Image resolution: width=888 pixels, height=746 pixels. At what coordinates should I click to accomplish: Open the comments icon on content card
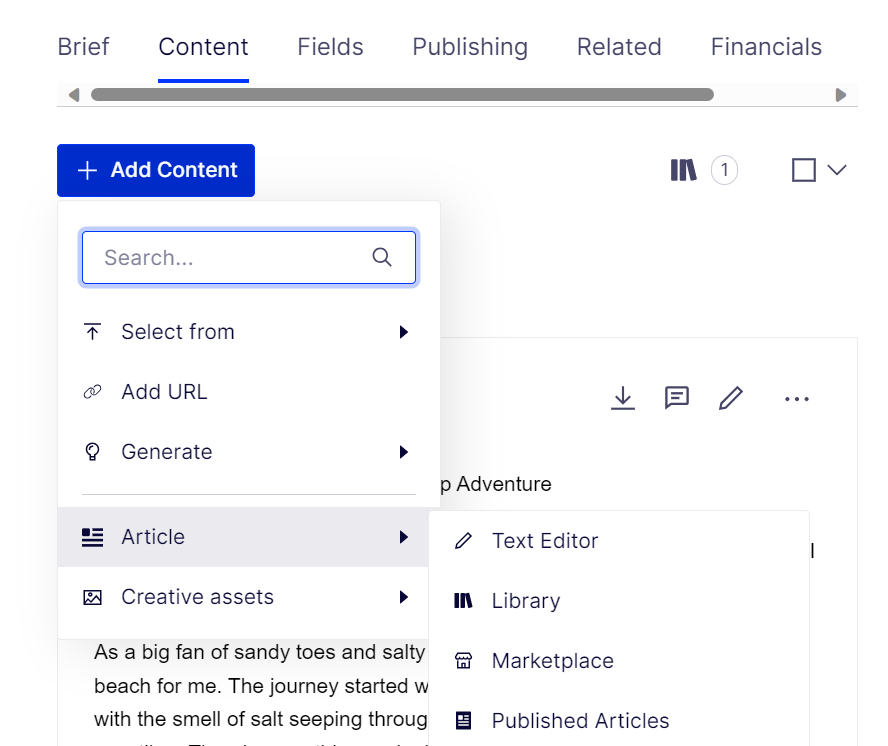coord(677,399)
